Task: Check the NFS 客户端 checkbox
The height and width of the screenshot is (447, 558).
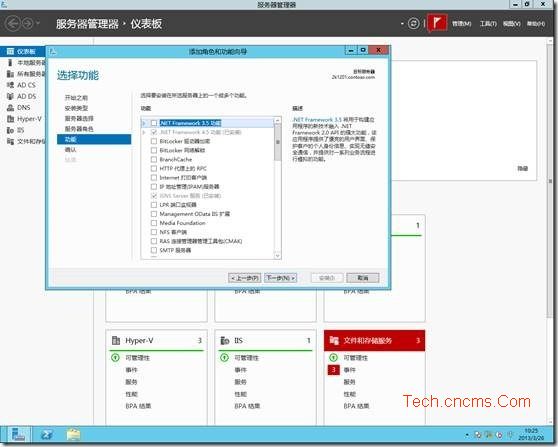Action: pos(154,232)
